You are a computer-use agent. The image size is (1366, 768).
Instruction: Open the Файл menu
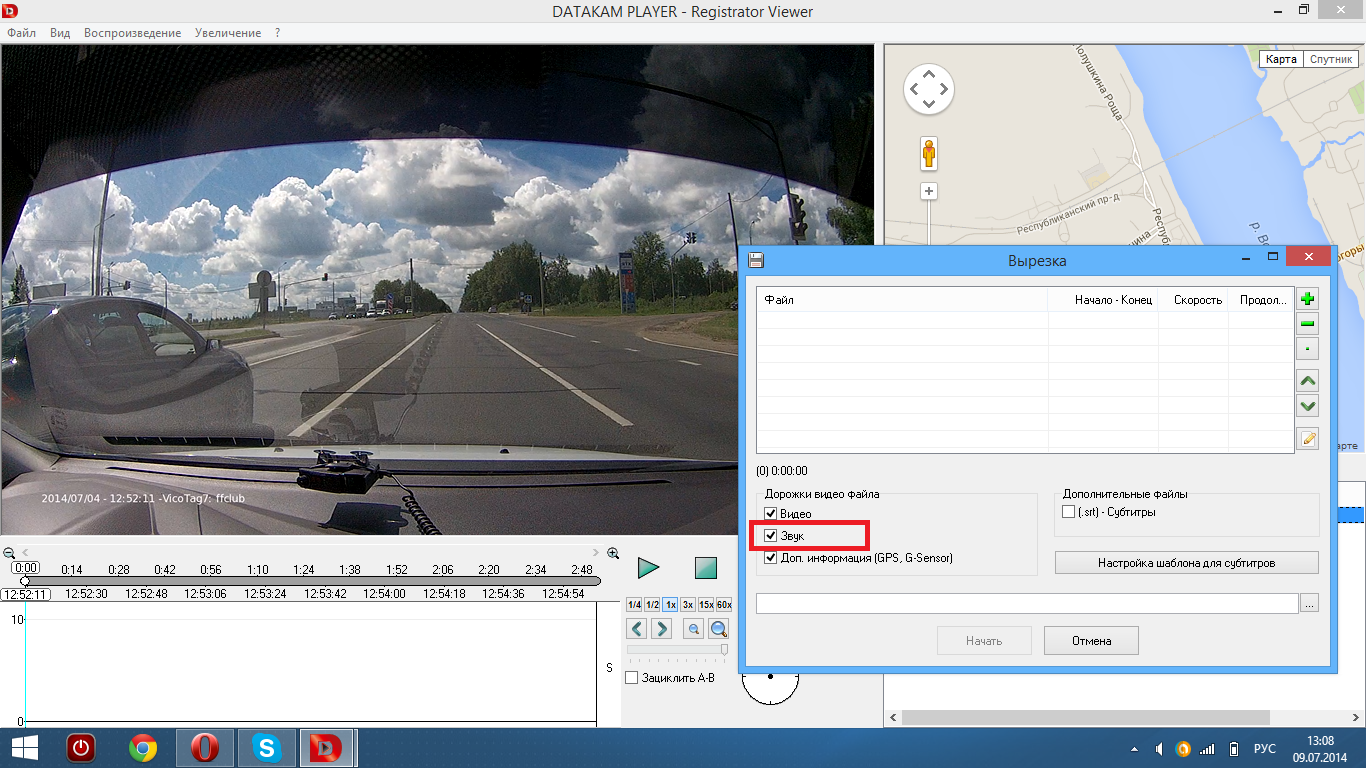click(x=21, y=33)
